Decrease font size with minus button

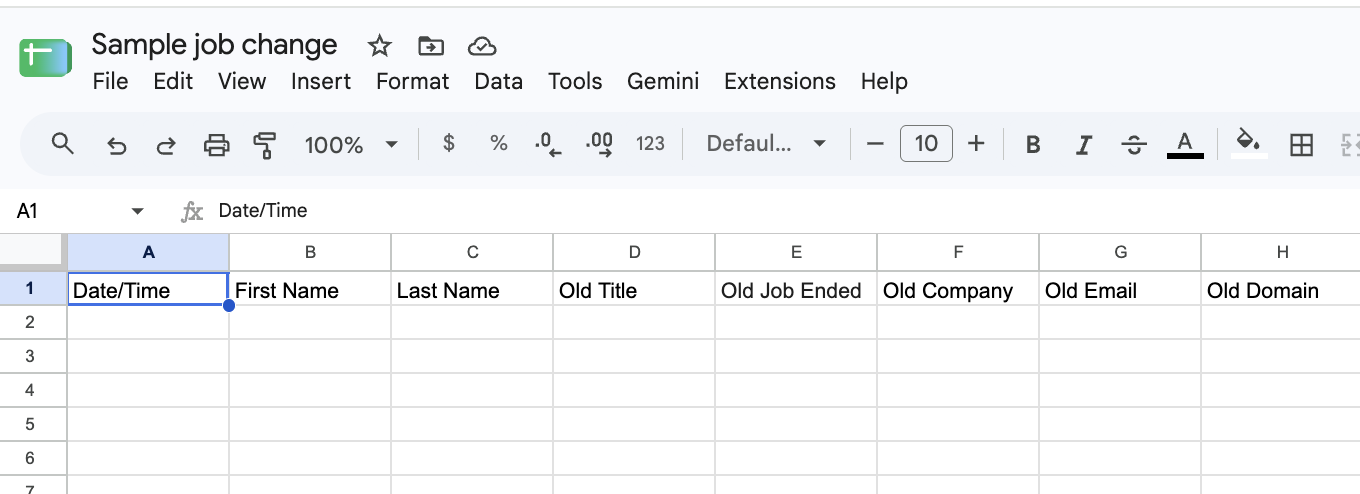pos(876,144)
